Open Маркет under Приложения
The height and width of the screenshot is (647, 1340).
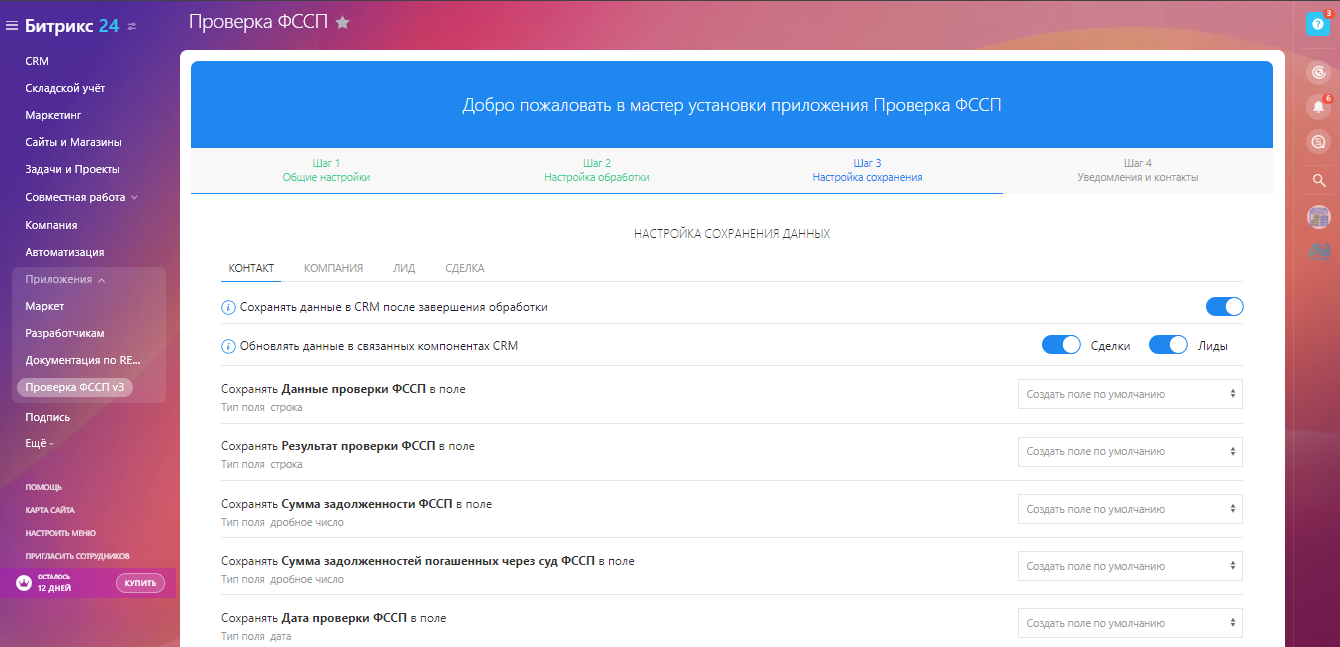45,306
